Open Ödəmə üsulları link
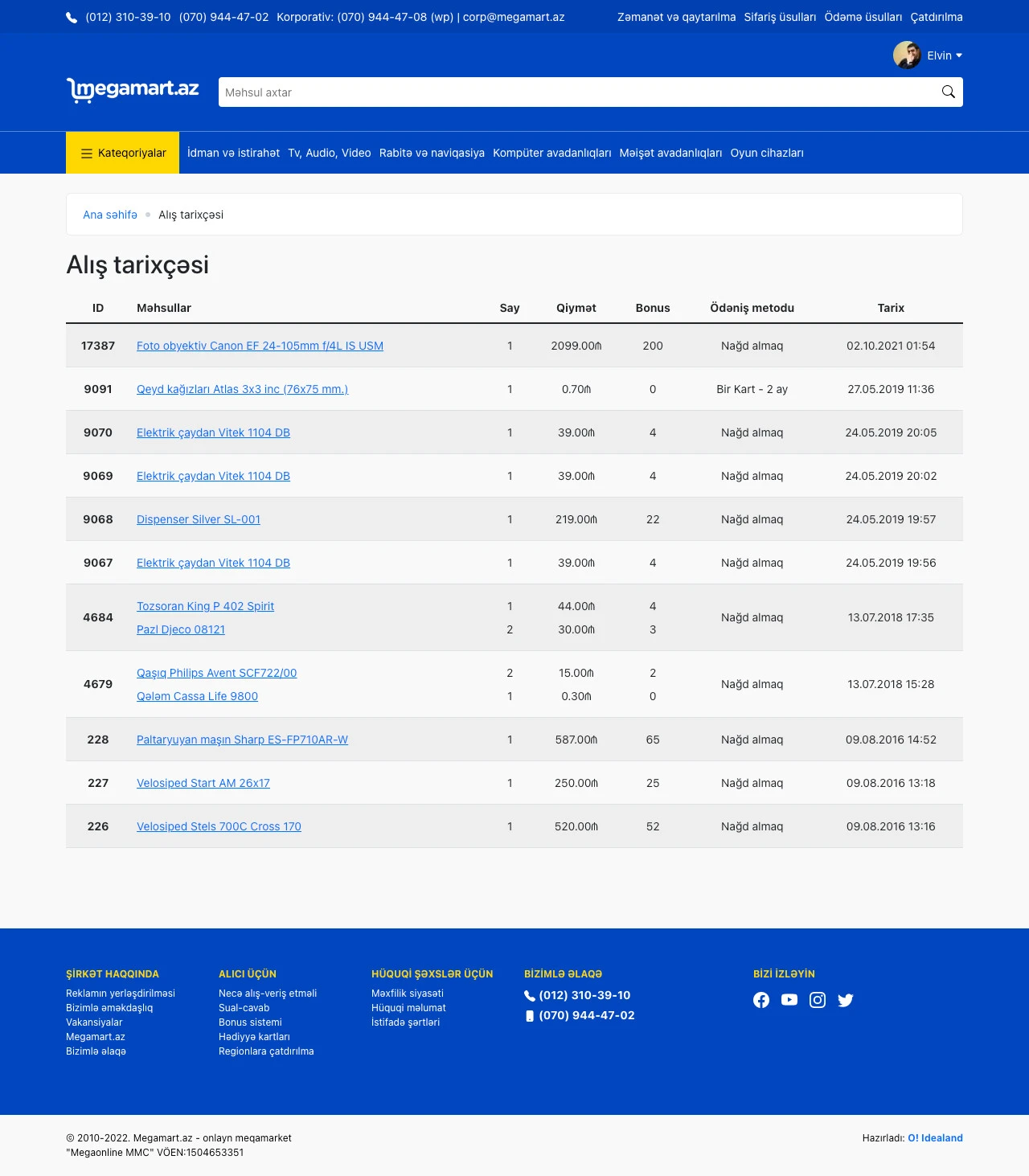The image size is (1029, 1176). [x=863, y=17]
